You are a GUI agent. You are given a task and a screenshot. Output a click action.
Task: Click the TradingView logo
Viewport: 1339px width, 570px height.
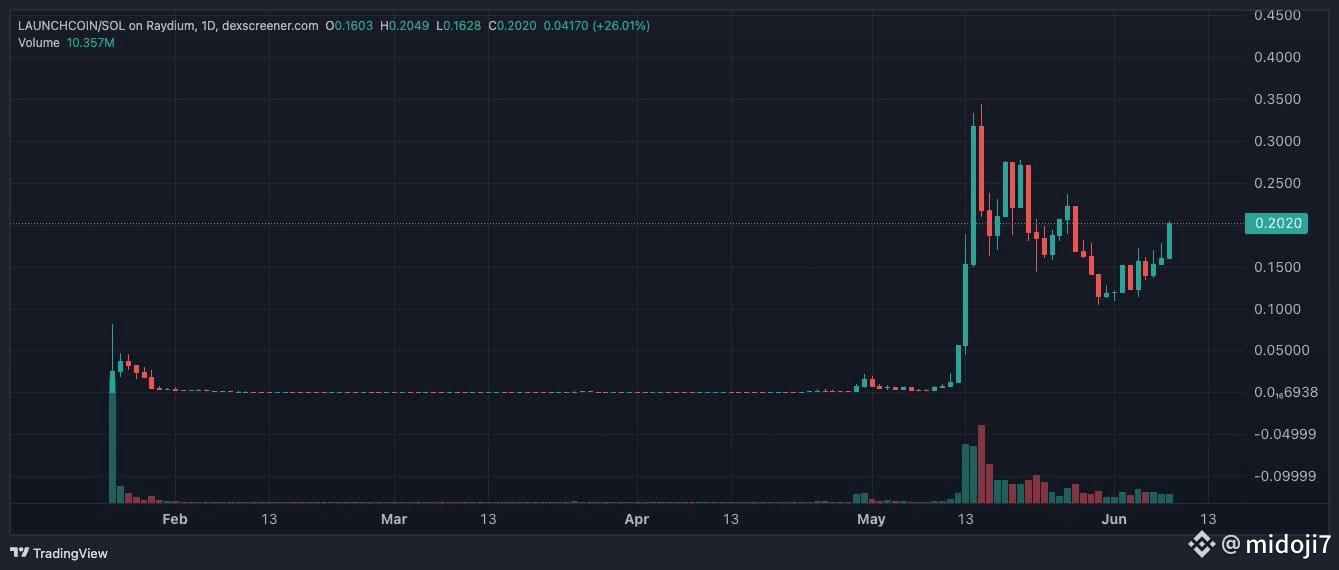58,553
